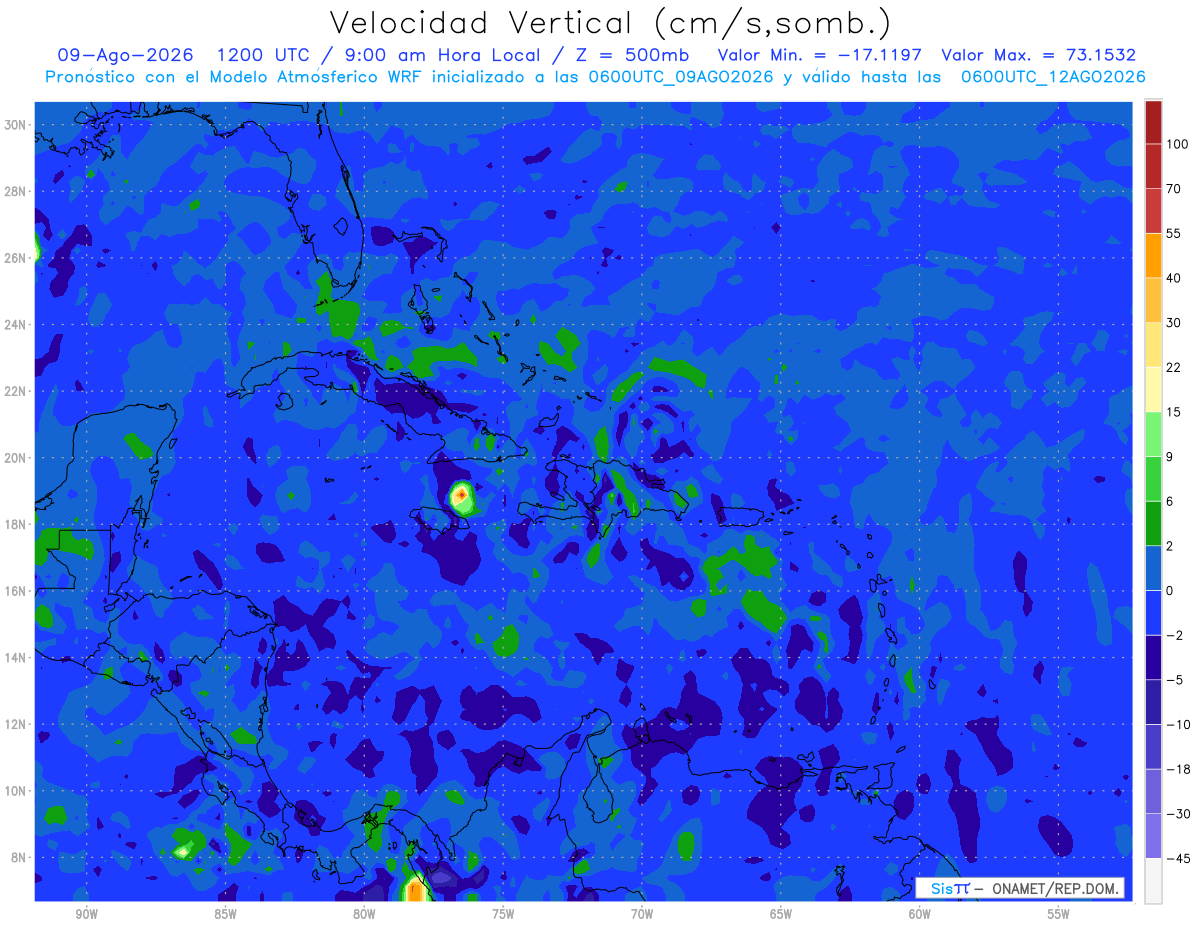Click the "24N" latitude axis label
1200x927 pixels.
point(17,324)
